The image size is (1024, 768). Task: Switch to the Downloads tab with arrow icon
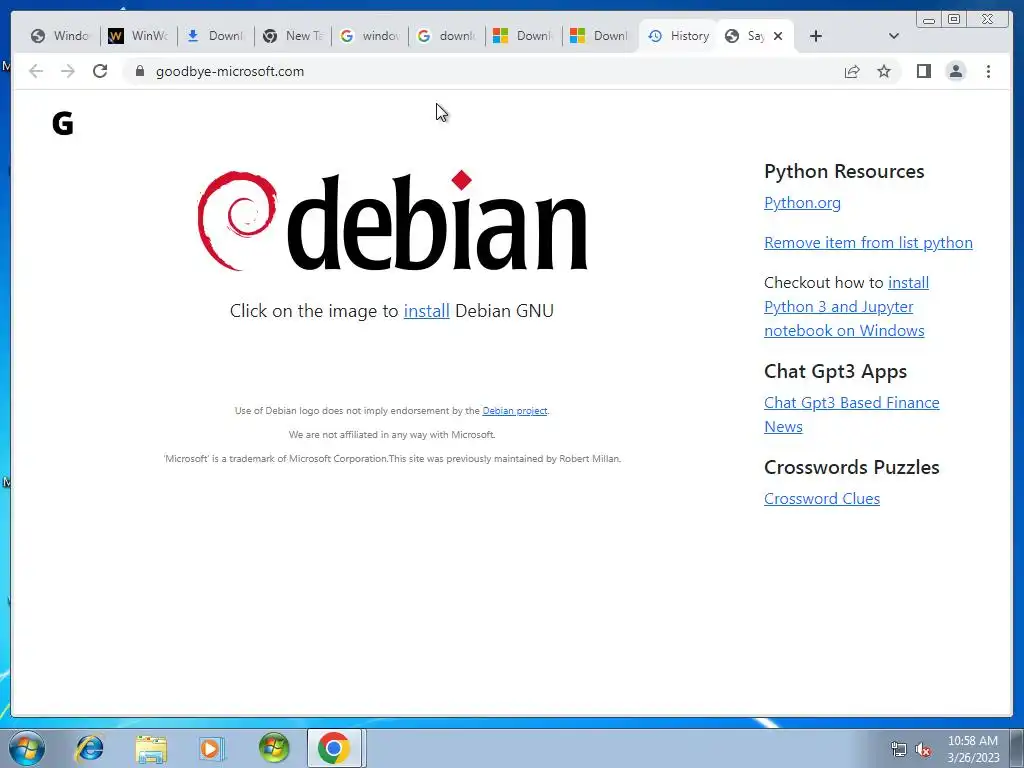pos(215,36)
